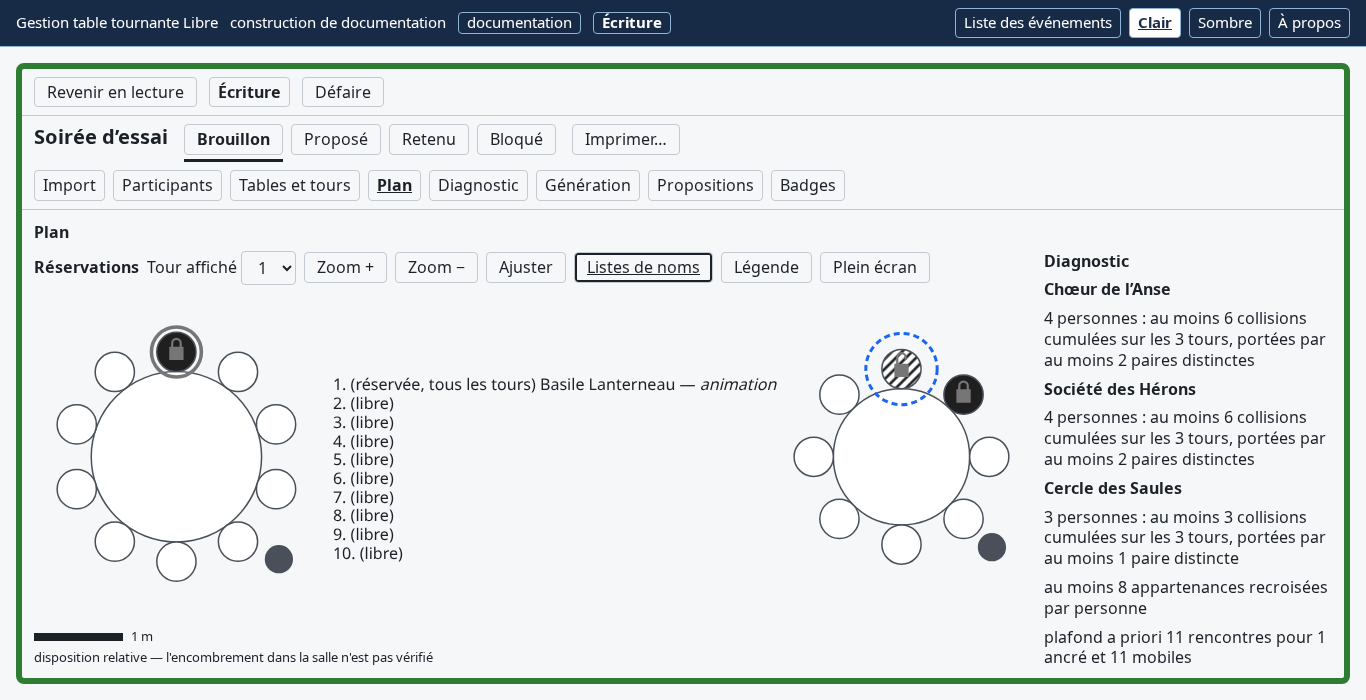1366x700 pixels.
Task: Open the À propos page
Action: pyautogui.click(x=1309, y=23)
